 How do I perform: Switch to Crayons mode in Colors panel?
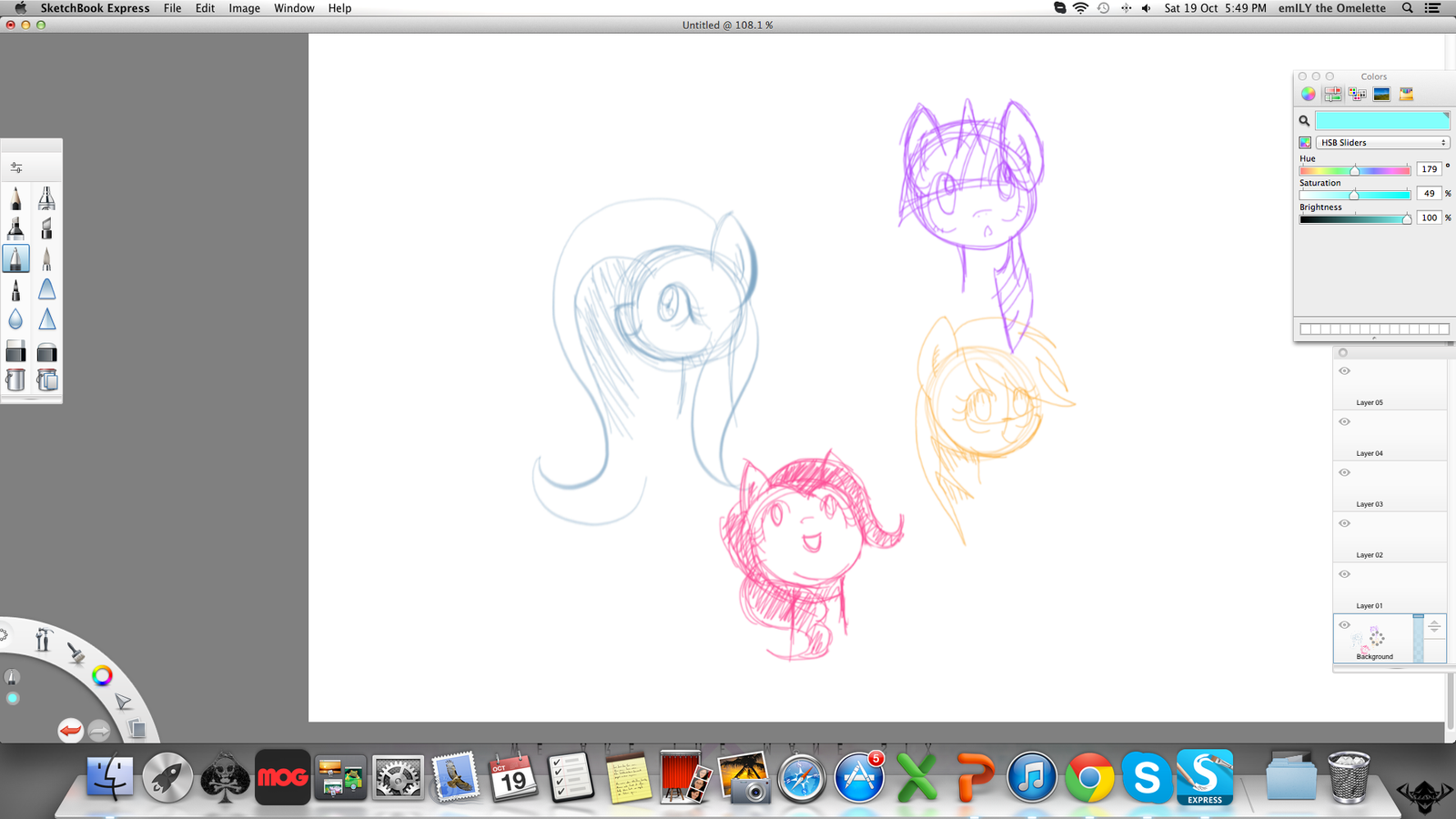tap(1406, 94)
